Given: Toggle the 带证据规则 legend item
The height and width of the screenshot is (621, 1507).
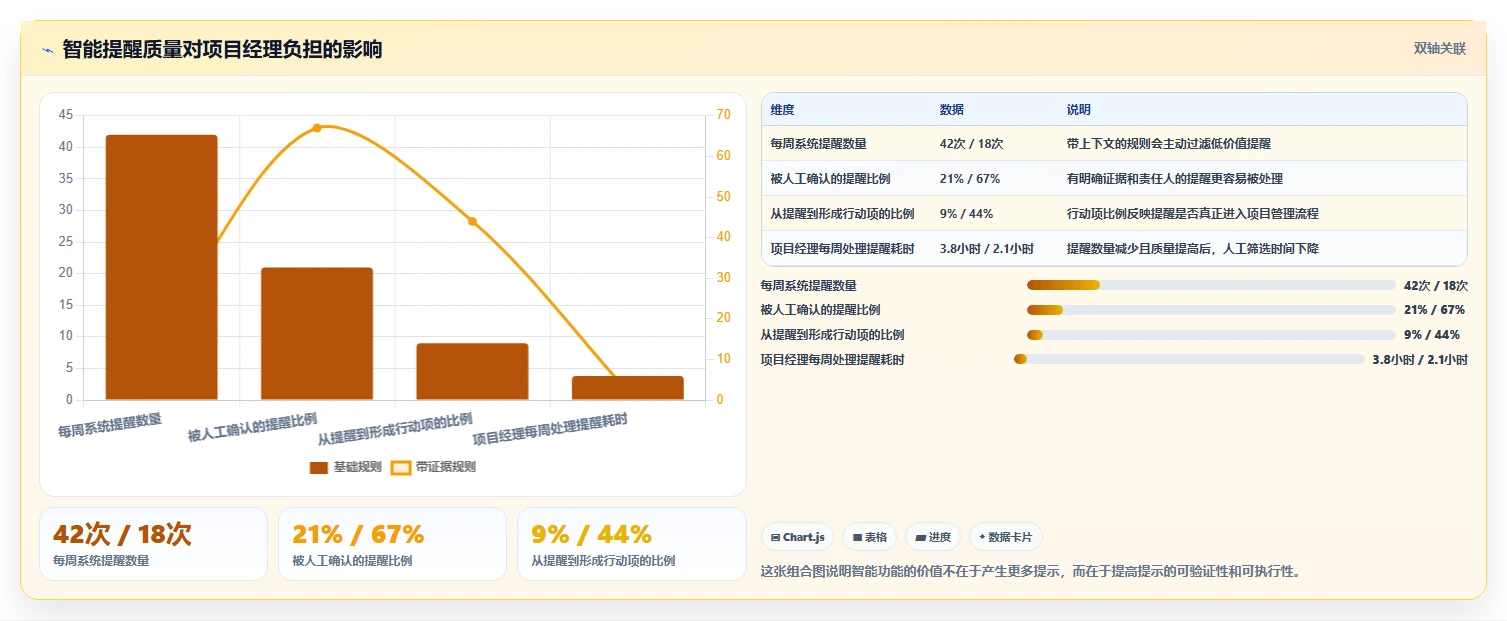Looking at the screenshot, I should coord(433,467).
